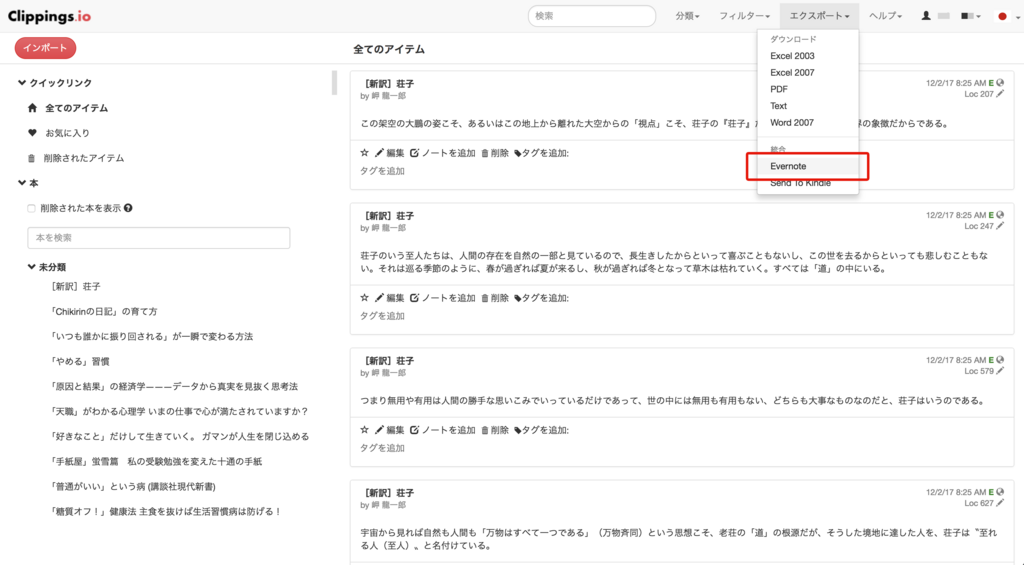
Task: Click the red インポート button
Action: click(46, 48)
